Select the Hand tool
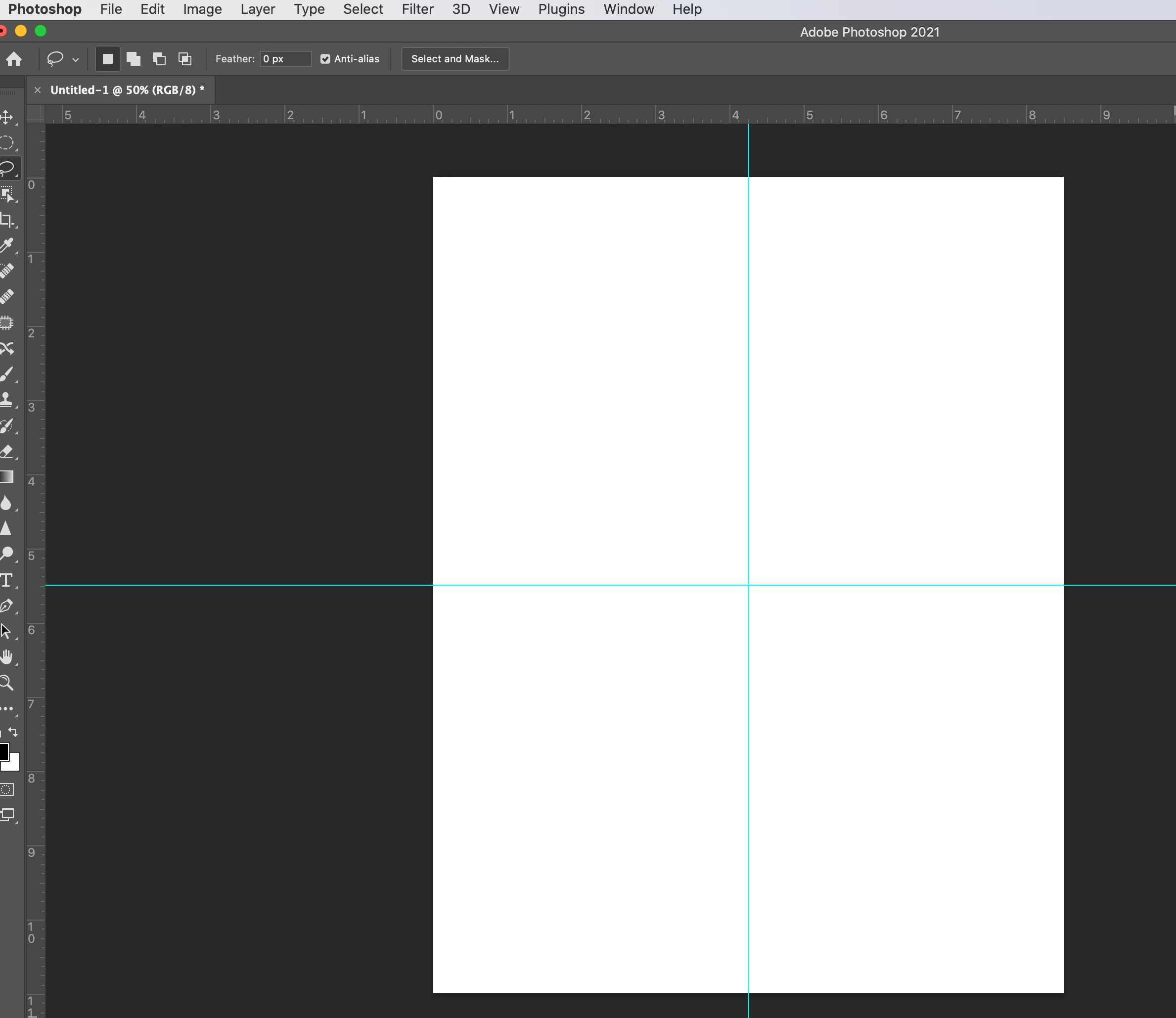 coord(7,657)
